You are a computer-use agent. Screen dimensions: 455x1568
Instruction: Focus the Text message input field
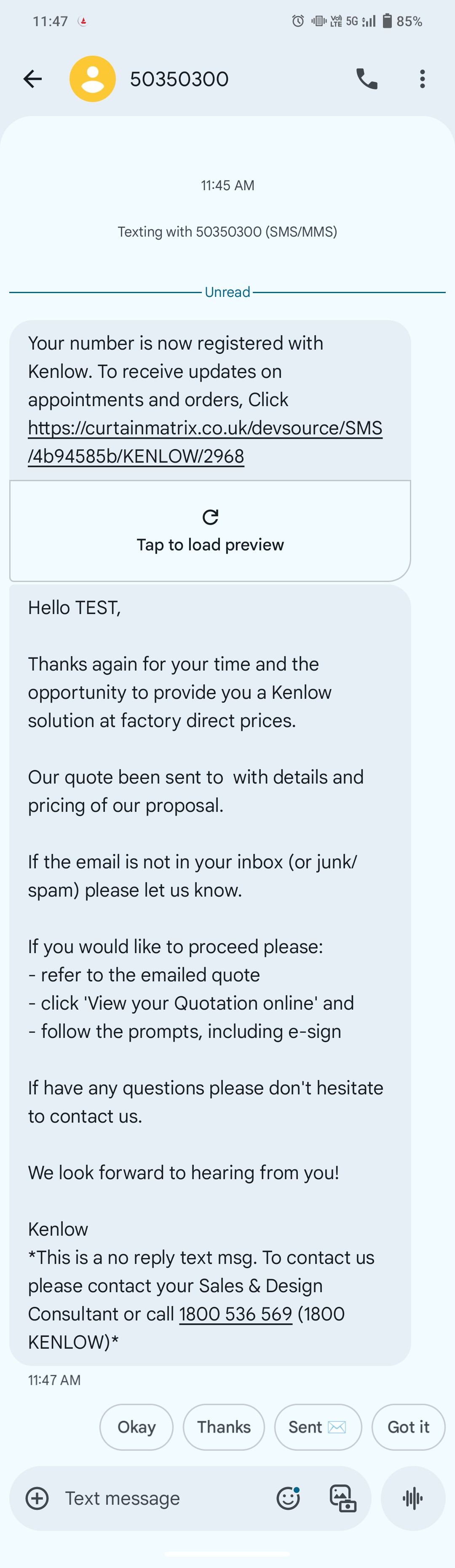[x=158, y=1498]
